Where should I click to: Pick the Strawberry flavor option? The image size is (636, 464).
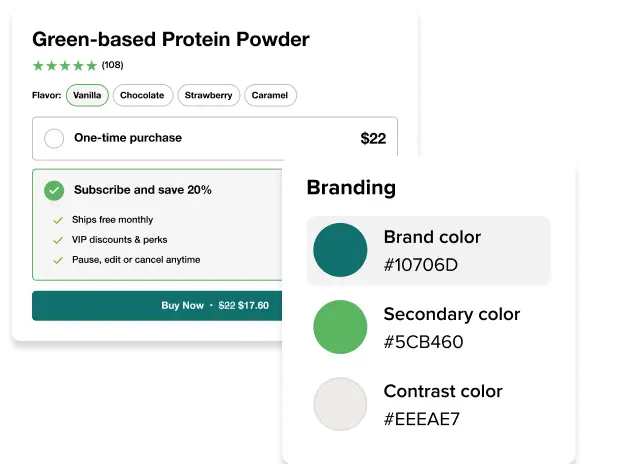(208, 96)
